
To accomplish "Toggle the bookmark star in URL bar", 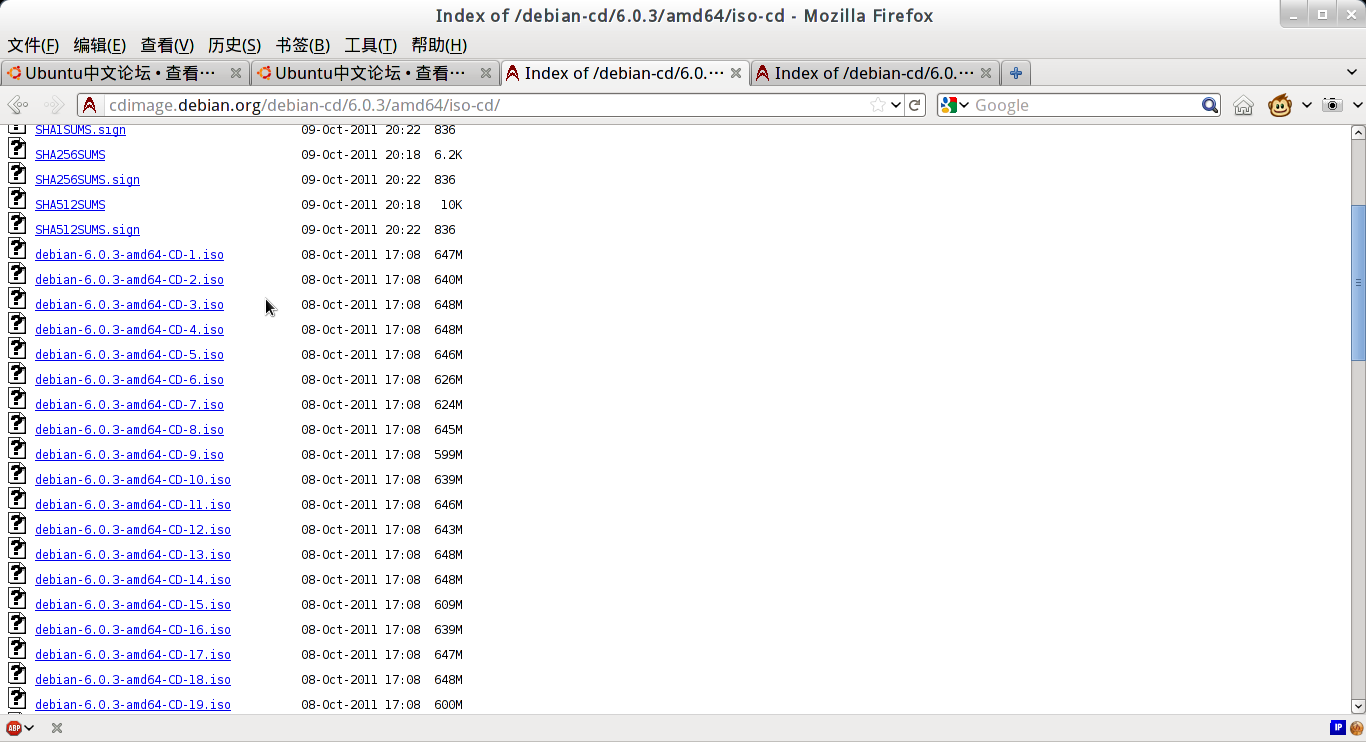I will tap(878, 105).
